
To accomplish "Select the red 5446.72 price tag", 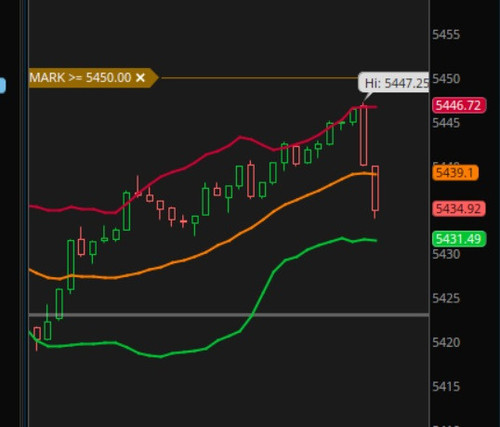I will [x=459, y=105].
